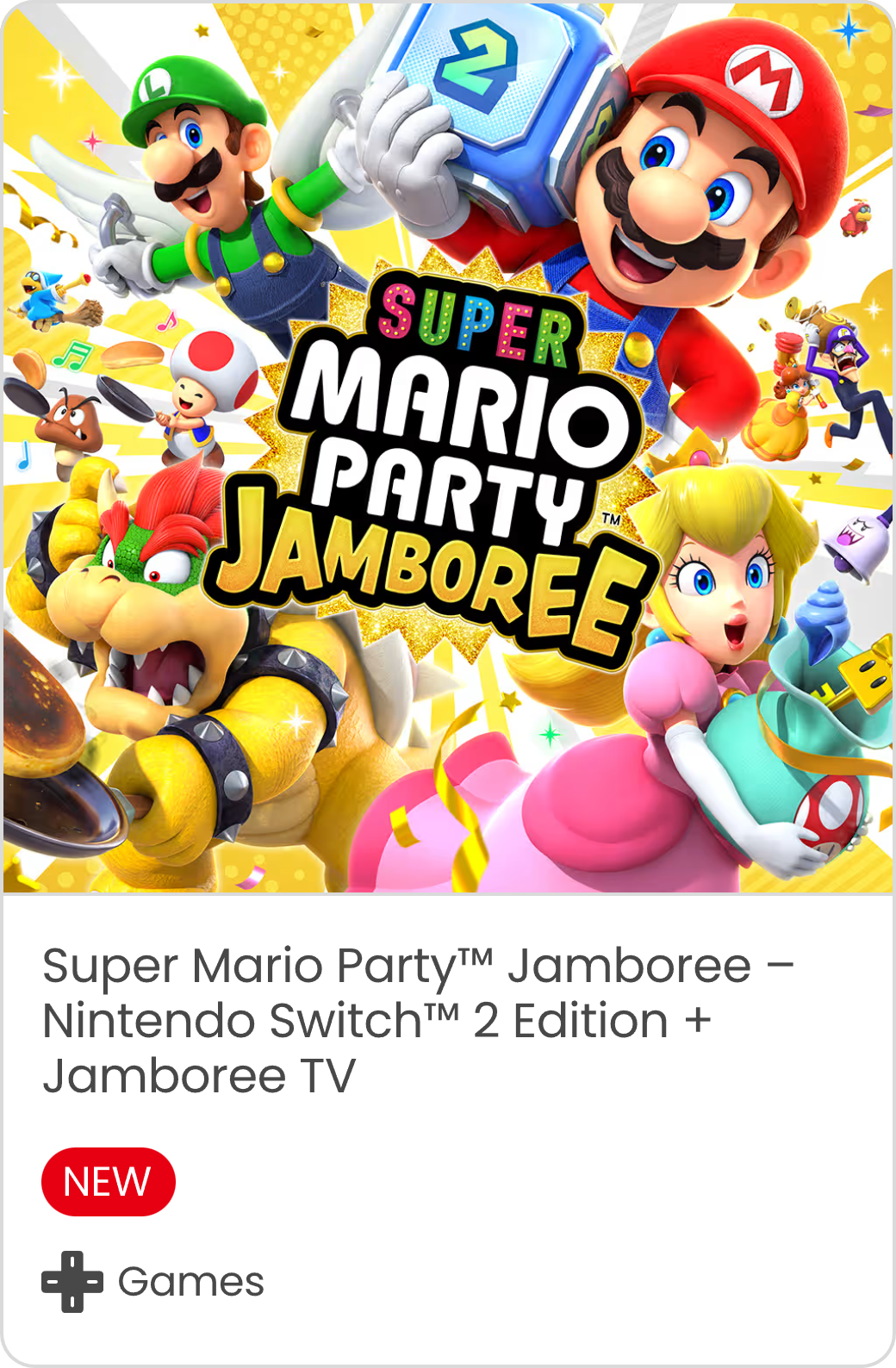Screen dimensions: 896x1368
Task: Click the Games d-pad category icon
Action: pyautogui.click(x=72, y=1282)
